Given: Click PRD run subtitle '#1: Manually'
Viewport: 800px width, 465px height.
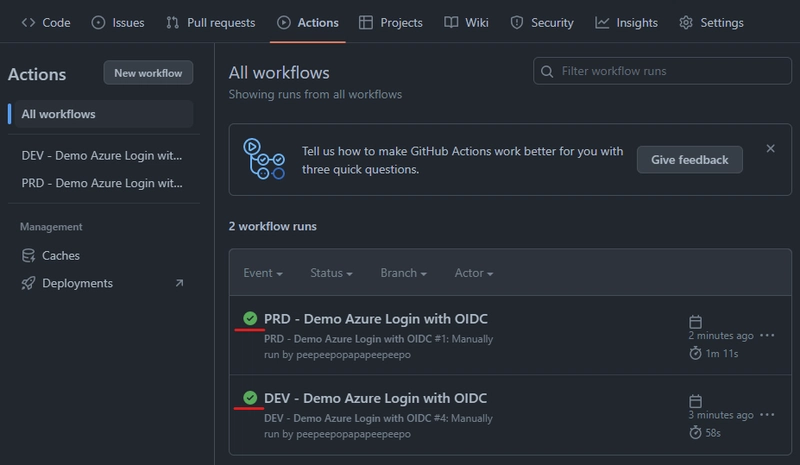Looking at the screenshot, I should click(464, 339).
